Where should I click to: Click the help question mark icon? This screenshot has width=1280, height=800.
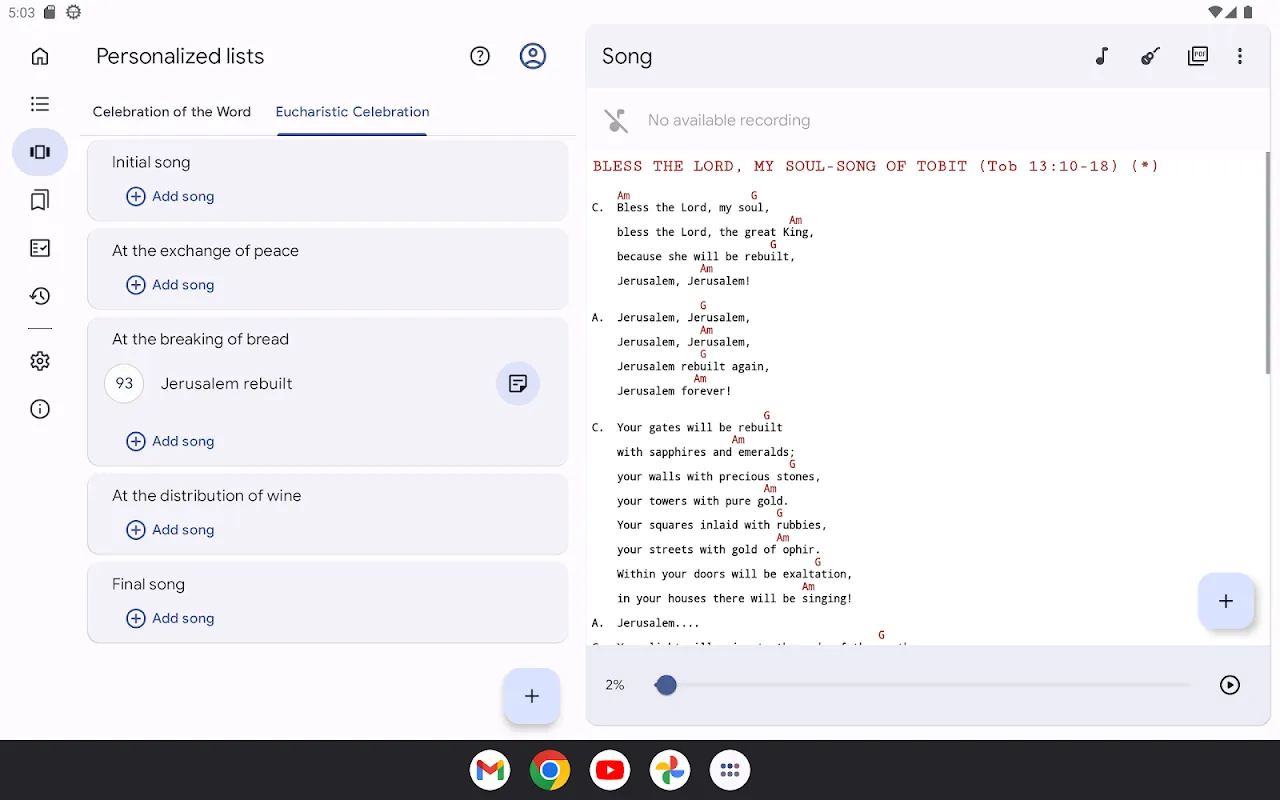pos(480,57)
